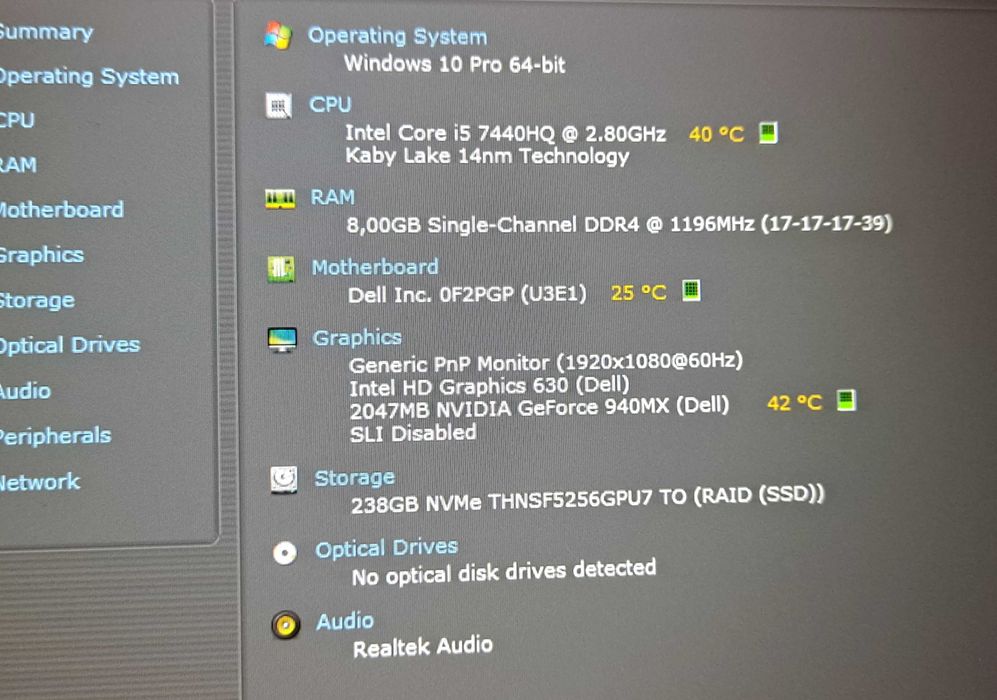The height and width of the screenshot is (700, 997).
Task: Click the Storage hard drive icon
Action: pos(284,479)
